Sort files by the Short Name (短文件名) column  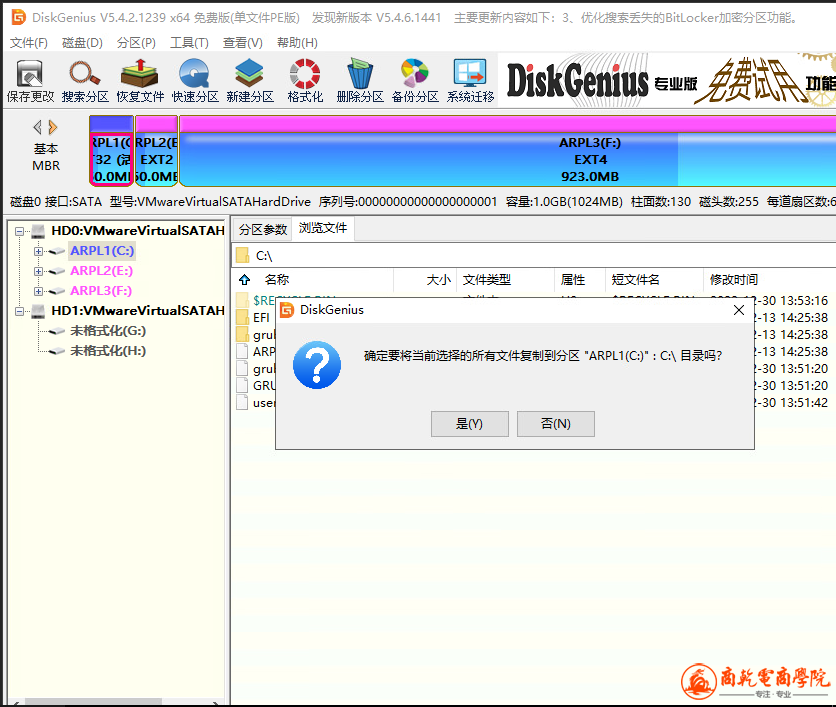654,279
